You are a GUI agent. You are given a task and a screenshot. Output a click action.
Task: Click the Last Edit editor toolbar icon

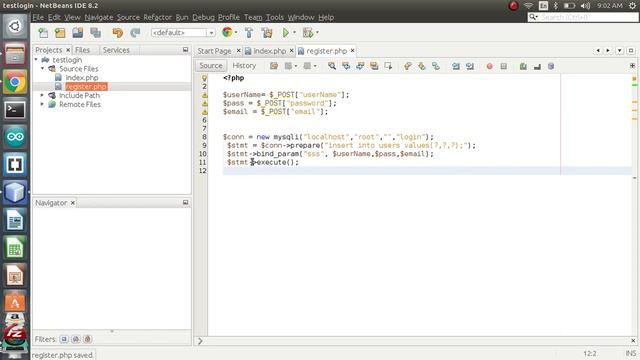click(x=274, y=66)
